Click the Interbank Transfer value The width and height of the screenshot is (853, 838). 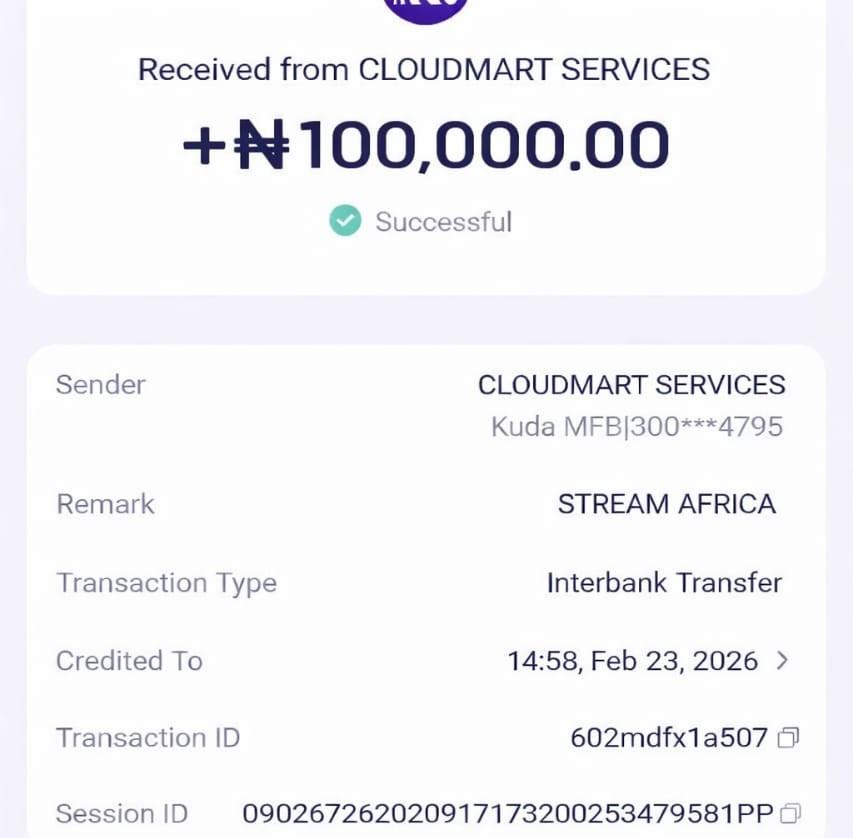coord(664,583)
